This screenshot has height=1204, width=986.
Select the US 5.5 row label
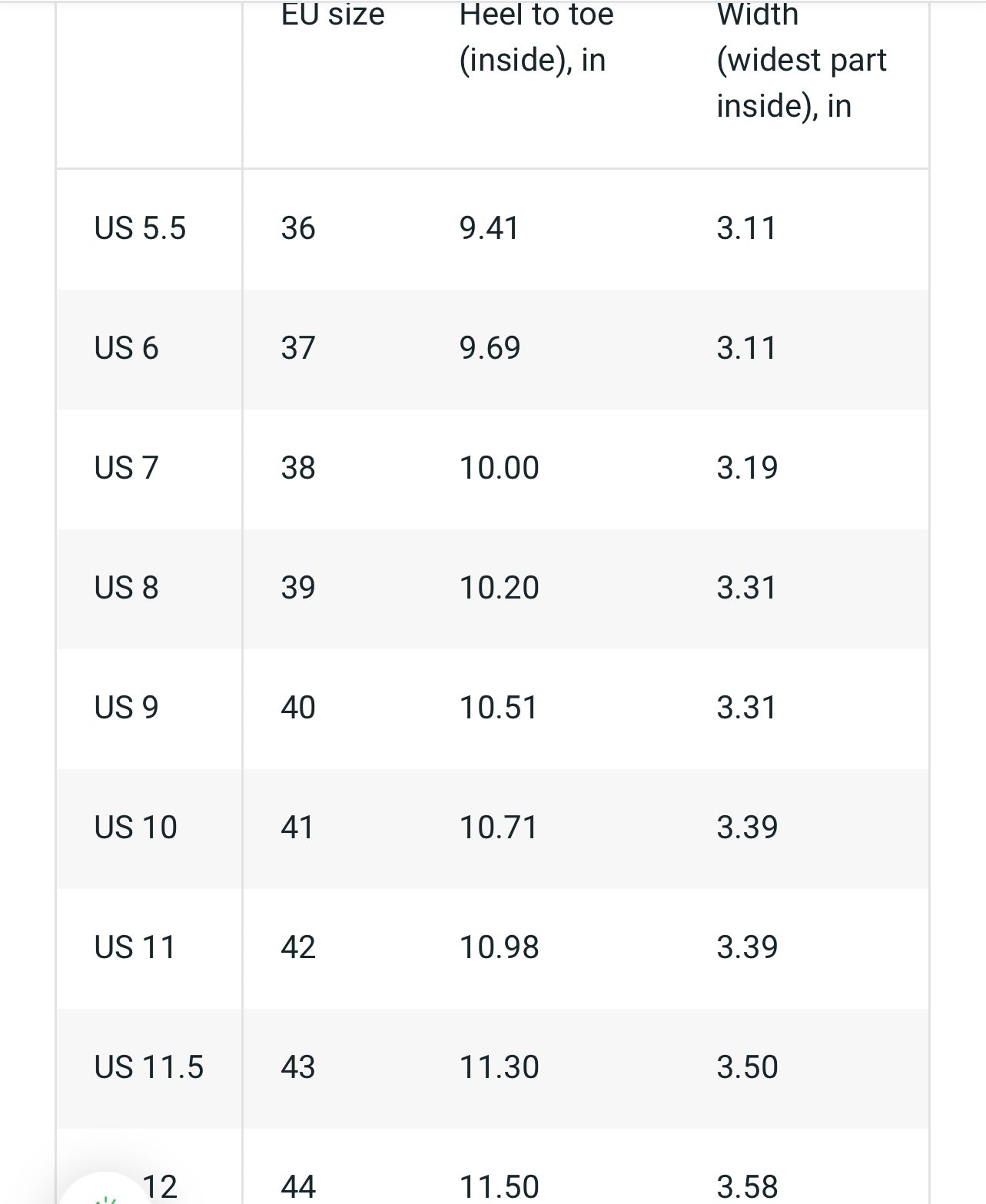(140, 228)
